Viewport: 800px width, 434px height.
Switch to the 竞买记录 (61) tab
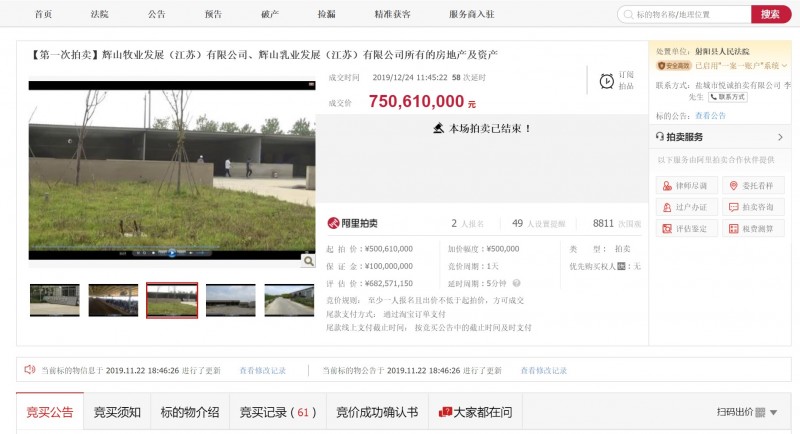coord(278,412)
